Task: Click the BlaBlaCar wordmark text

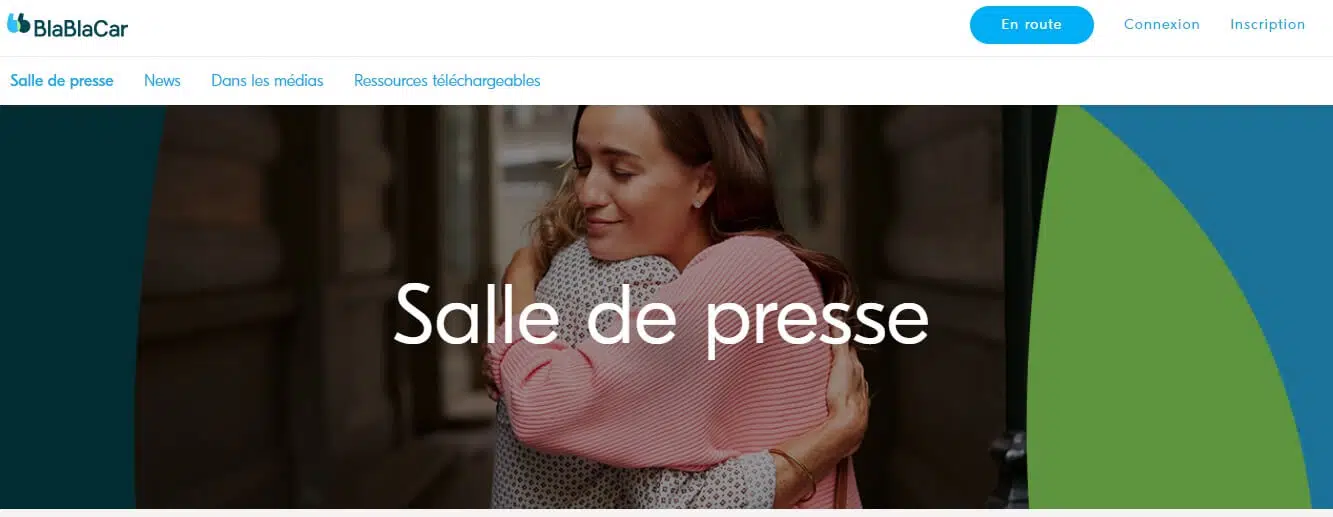Action: pos(80,28)
